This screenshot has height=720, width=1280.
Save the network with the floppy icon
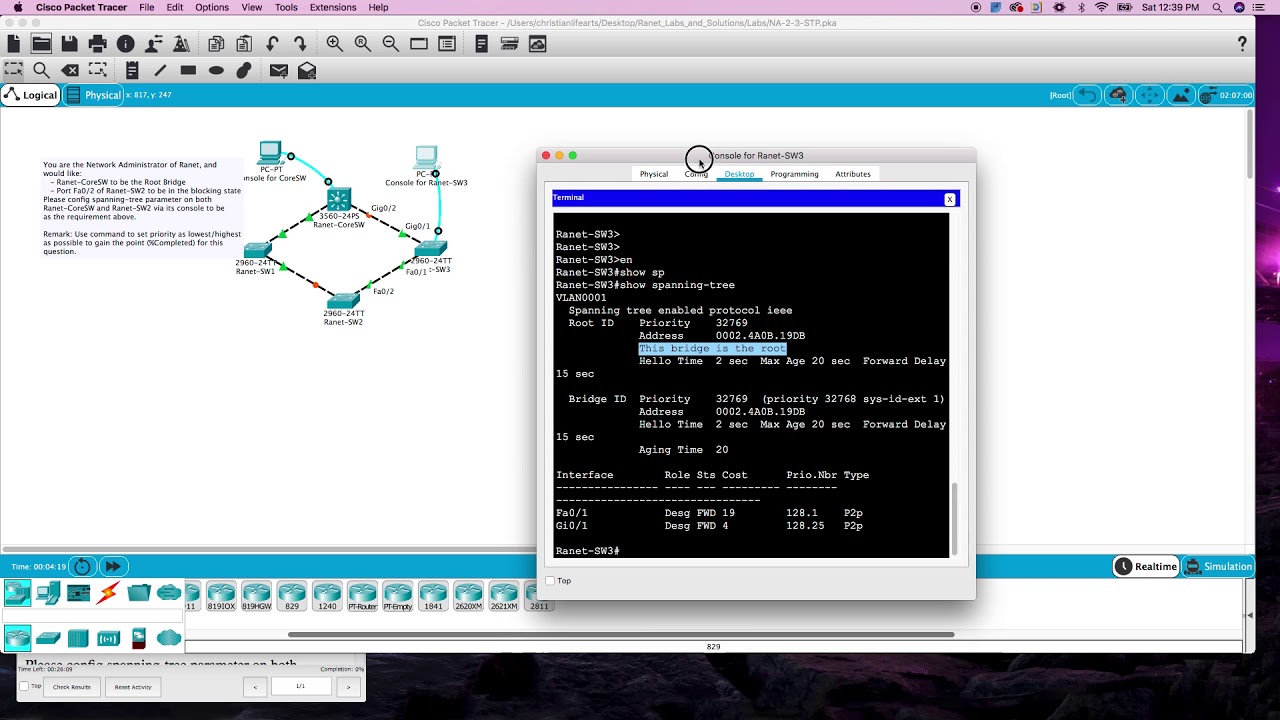tap(69, 44)
